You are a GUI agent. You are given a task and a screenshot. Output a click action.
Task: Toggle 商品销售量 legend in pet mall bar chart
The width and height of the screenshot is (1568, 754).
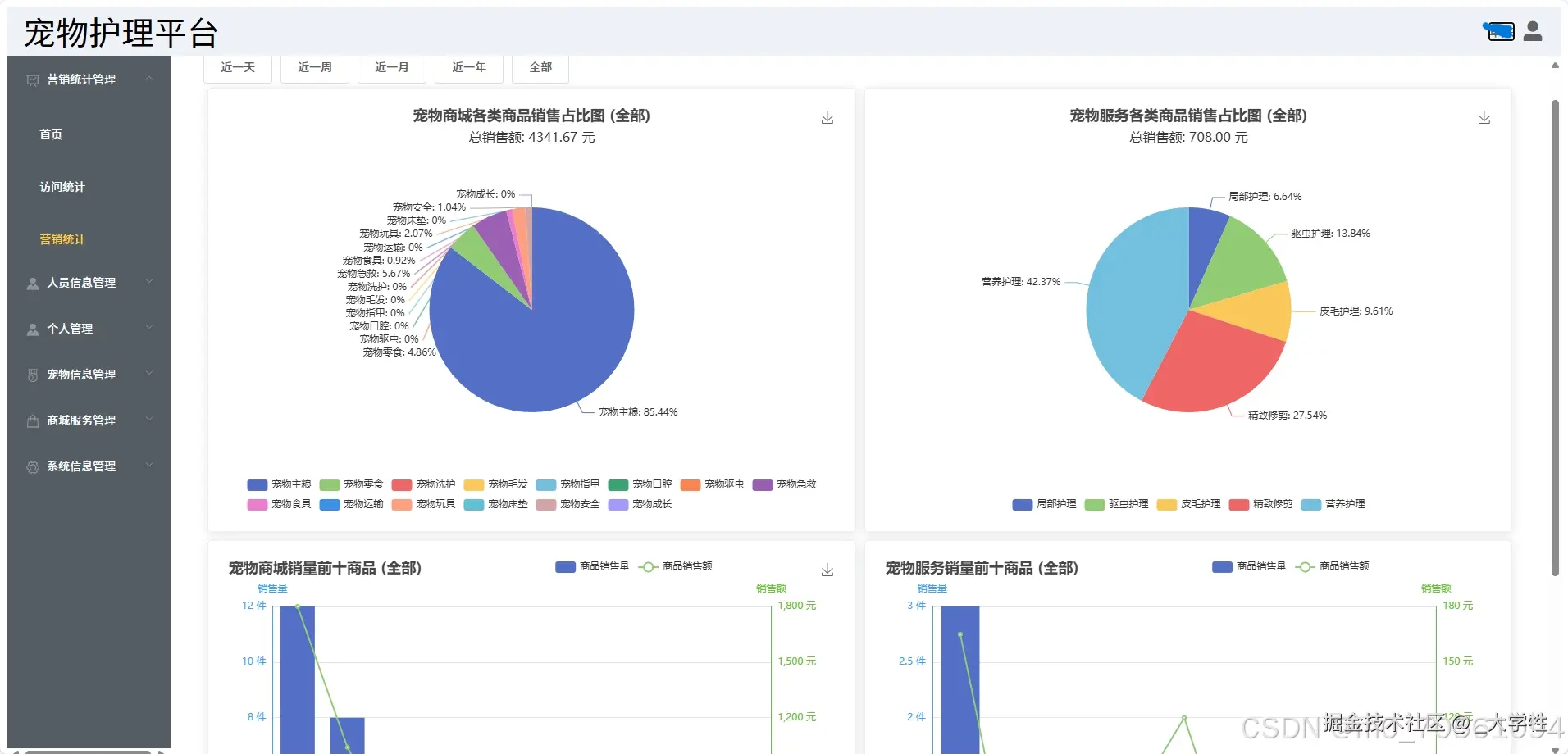tap(592, 566)
